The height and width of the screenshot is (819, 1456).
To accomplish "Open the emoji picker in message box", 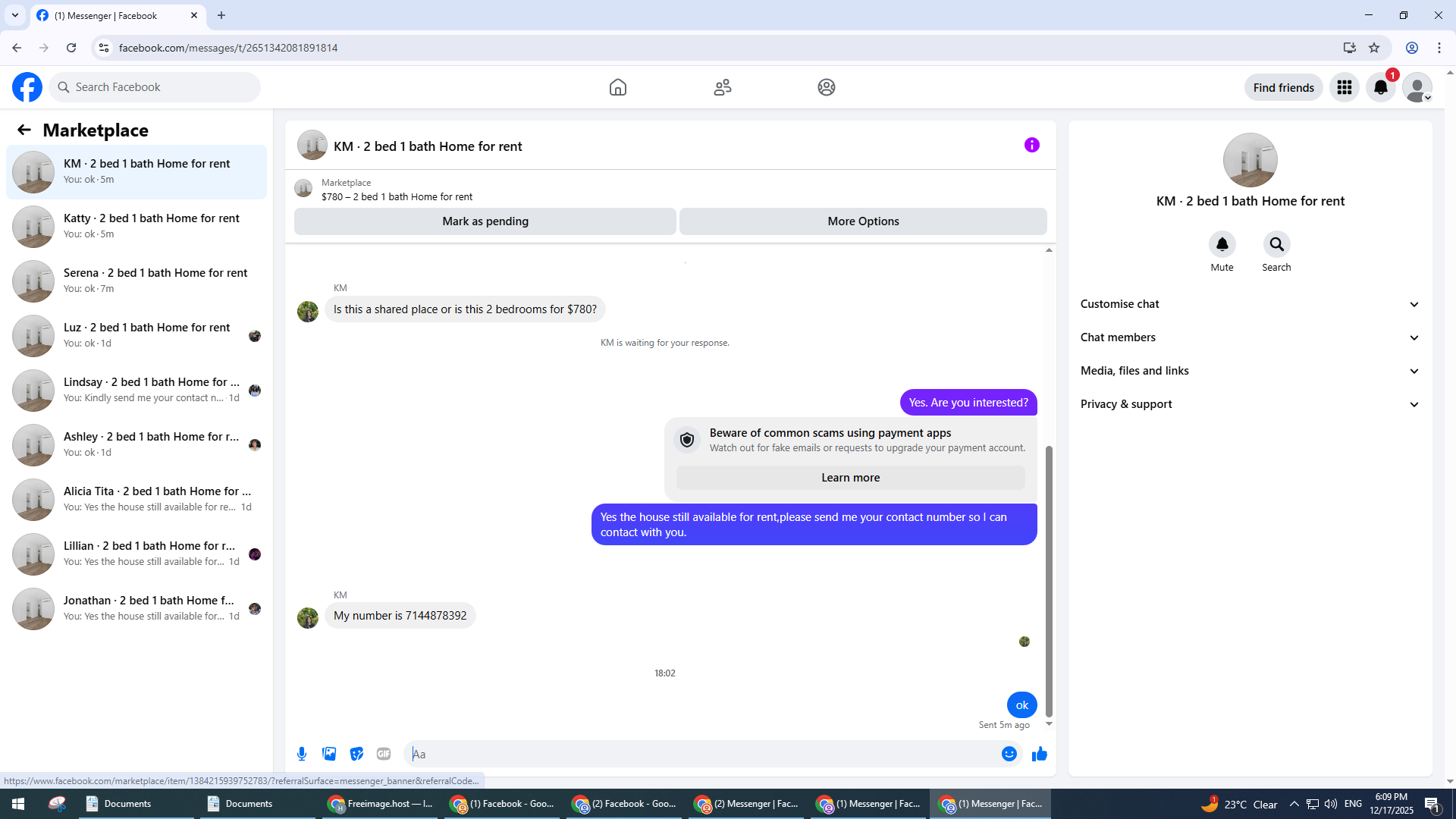I will (1009, 754).
